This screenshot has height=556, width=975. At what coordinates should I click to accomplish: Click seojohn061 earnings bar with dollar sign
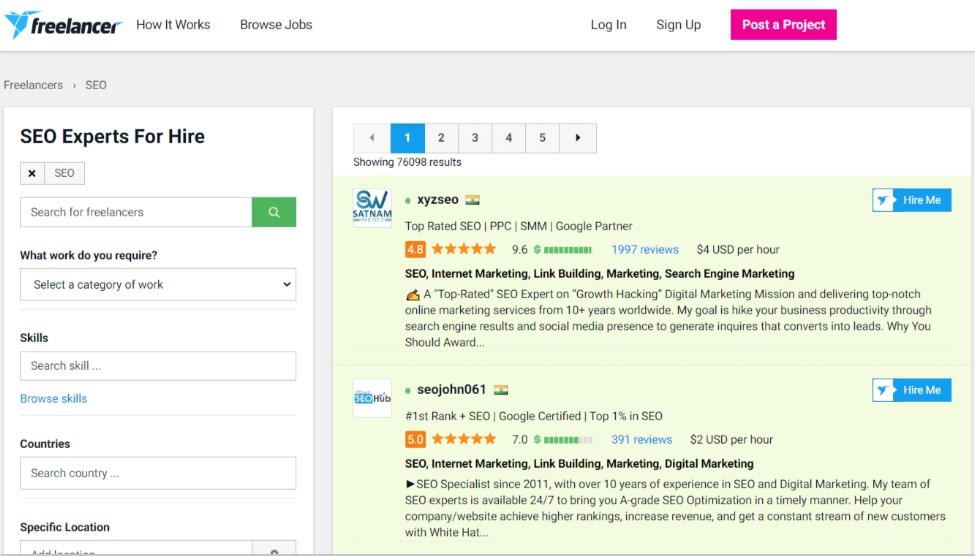[x=563, y=440]
